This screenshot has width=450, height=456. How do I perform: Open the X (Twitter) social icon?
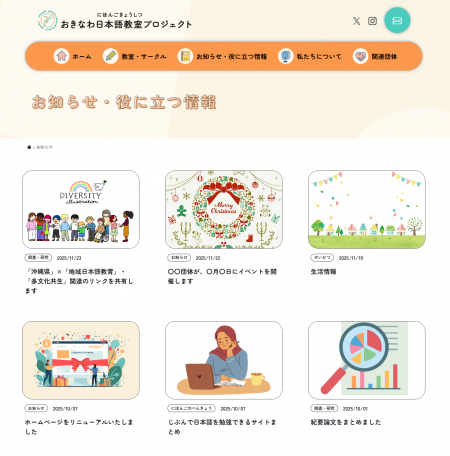[356, 21]
